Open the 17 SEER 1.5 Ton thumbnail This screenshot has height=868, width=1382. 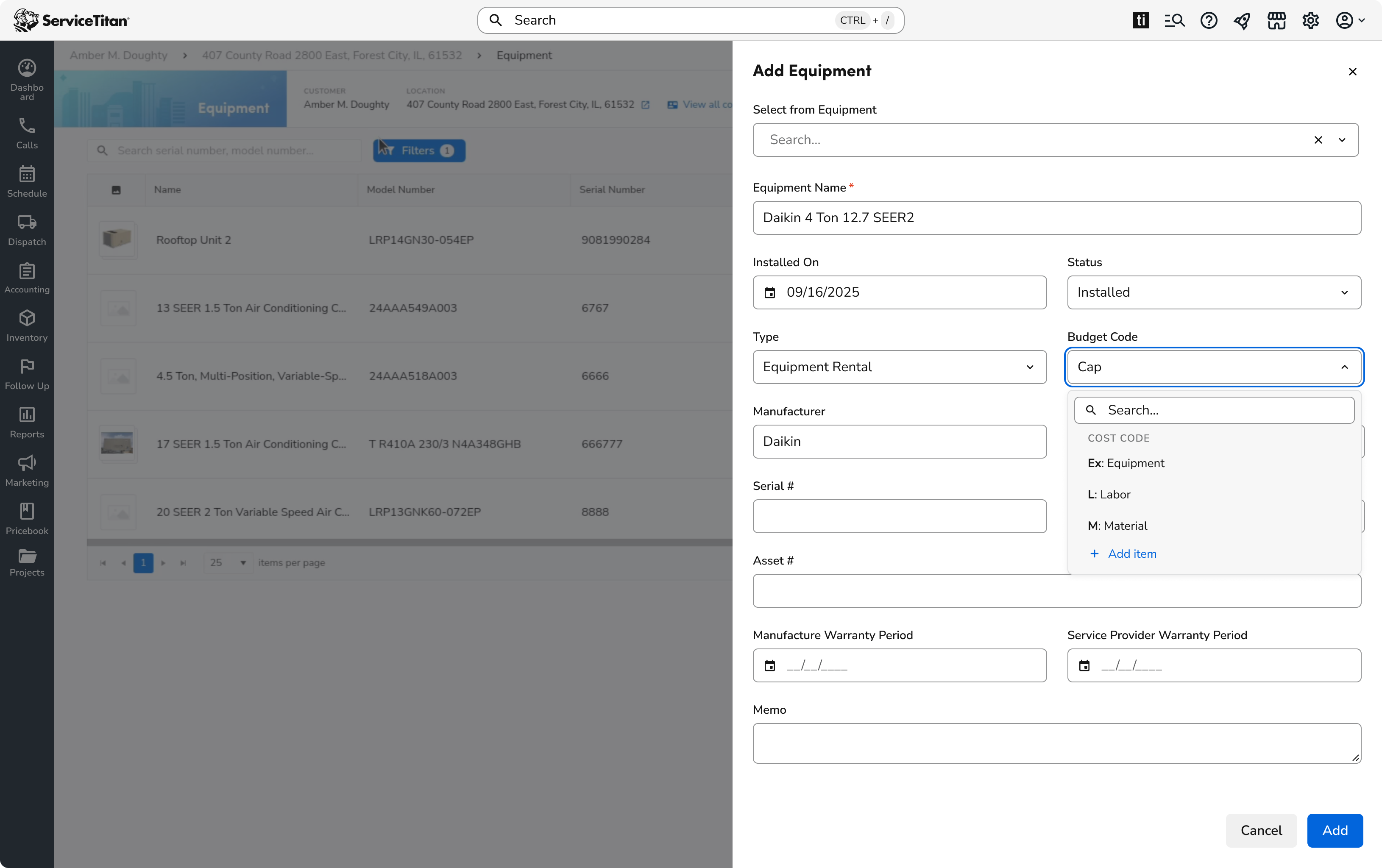(118, 444)
